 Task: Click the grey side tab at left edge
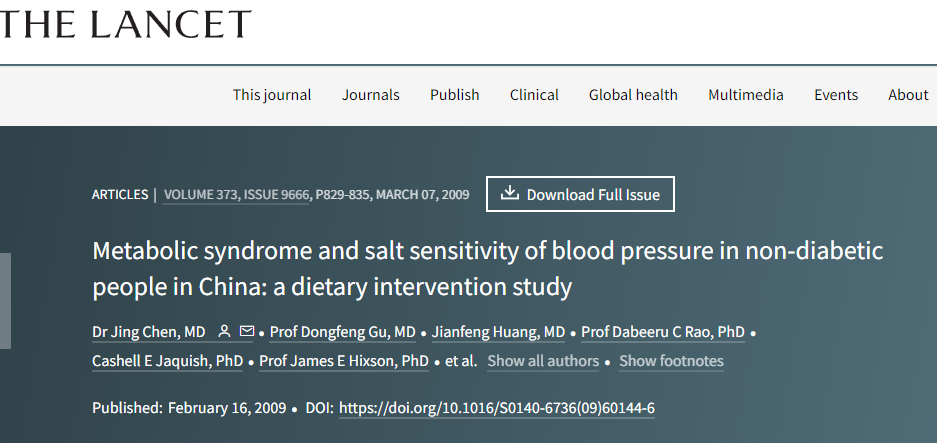(5, 301)
